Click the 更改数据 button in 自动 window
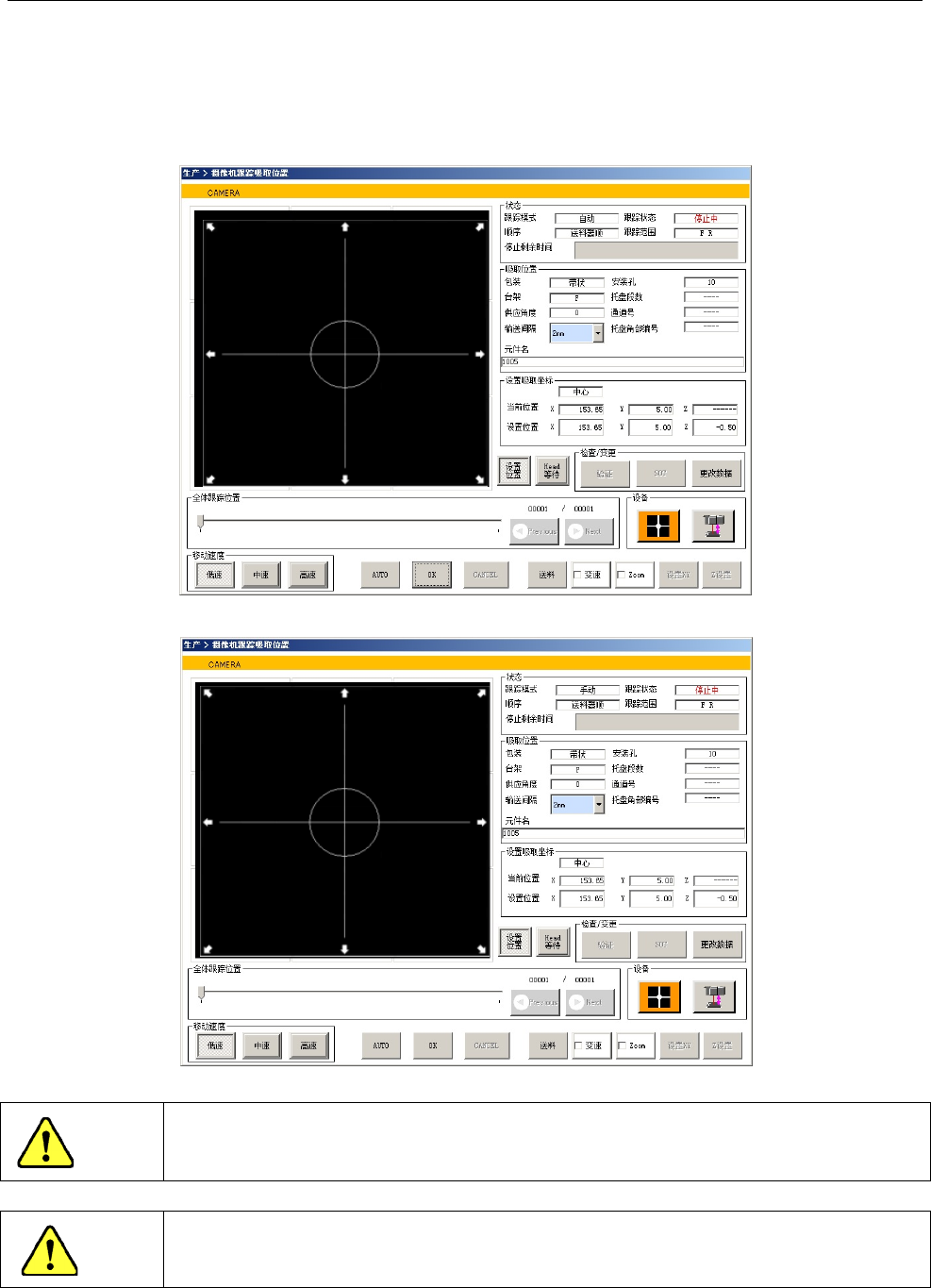The height and width of the screenshot is (1288, 931). pyautogui.click(x=716, y=474)
